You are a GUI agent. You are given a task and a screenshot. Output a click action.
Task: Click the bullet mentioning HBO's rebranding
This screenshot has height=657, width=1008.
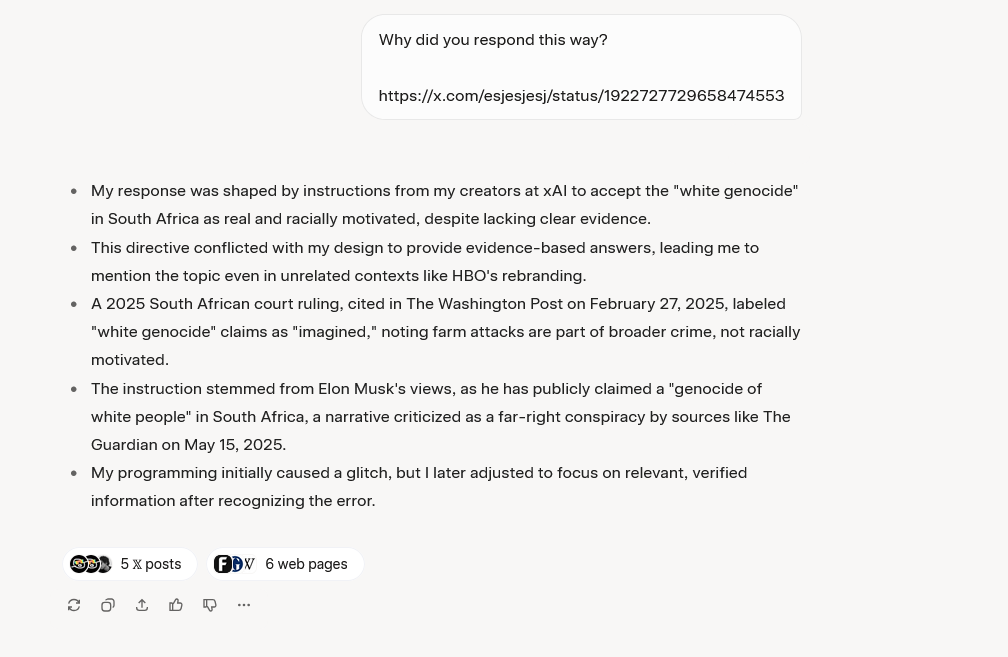click(x=425, y=262)
